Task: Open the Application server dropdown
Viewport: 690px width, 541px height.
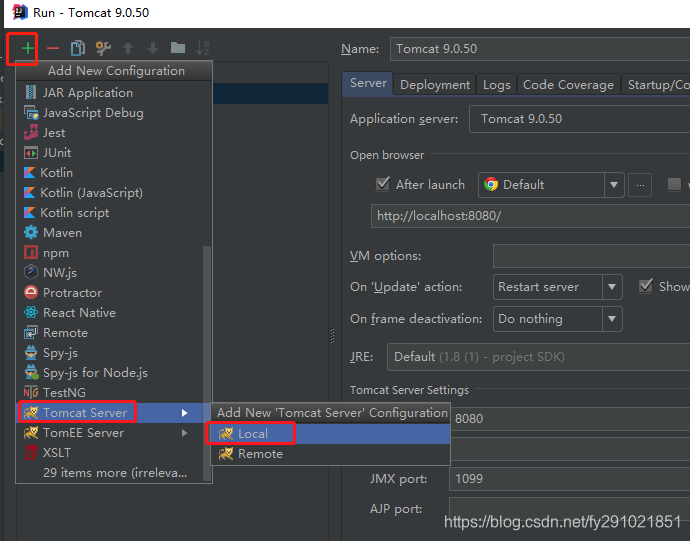Action: coord(580,119)
